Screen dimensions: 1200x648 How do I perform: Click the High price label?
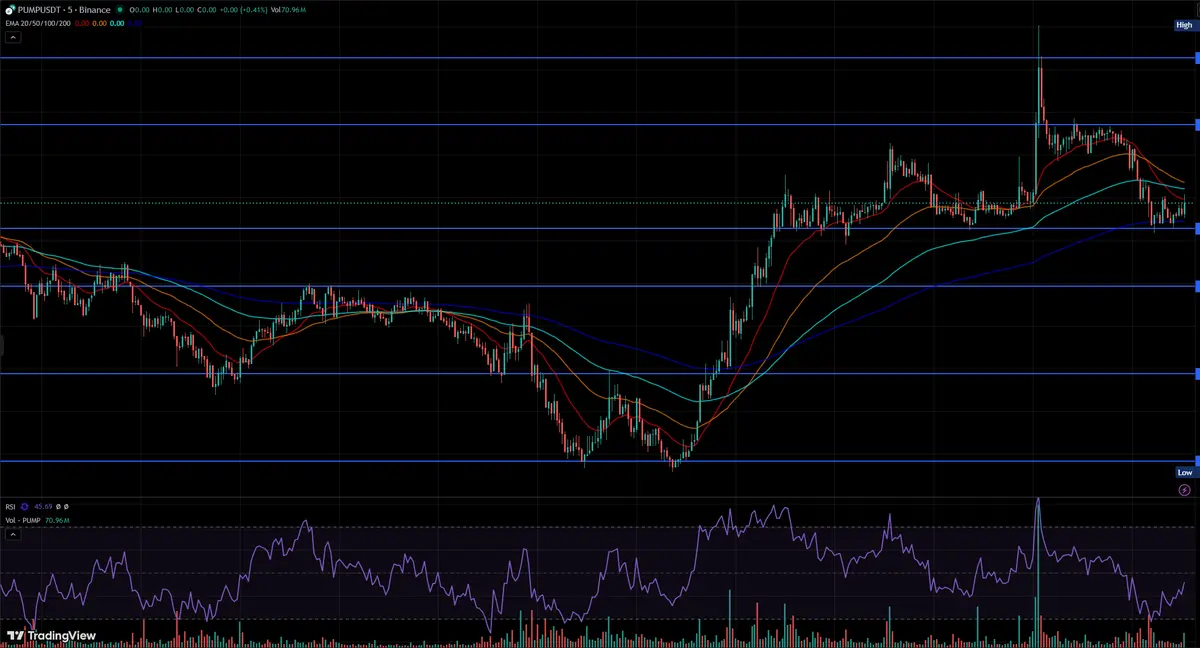click(x=1185, y=25)
